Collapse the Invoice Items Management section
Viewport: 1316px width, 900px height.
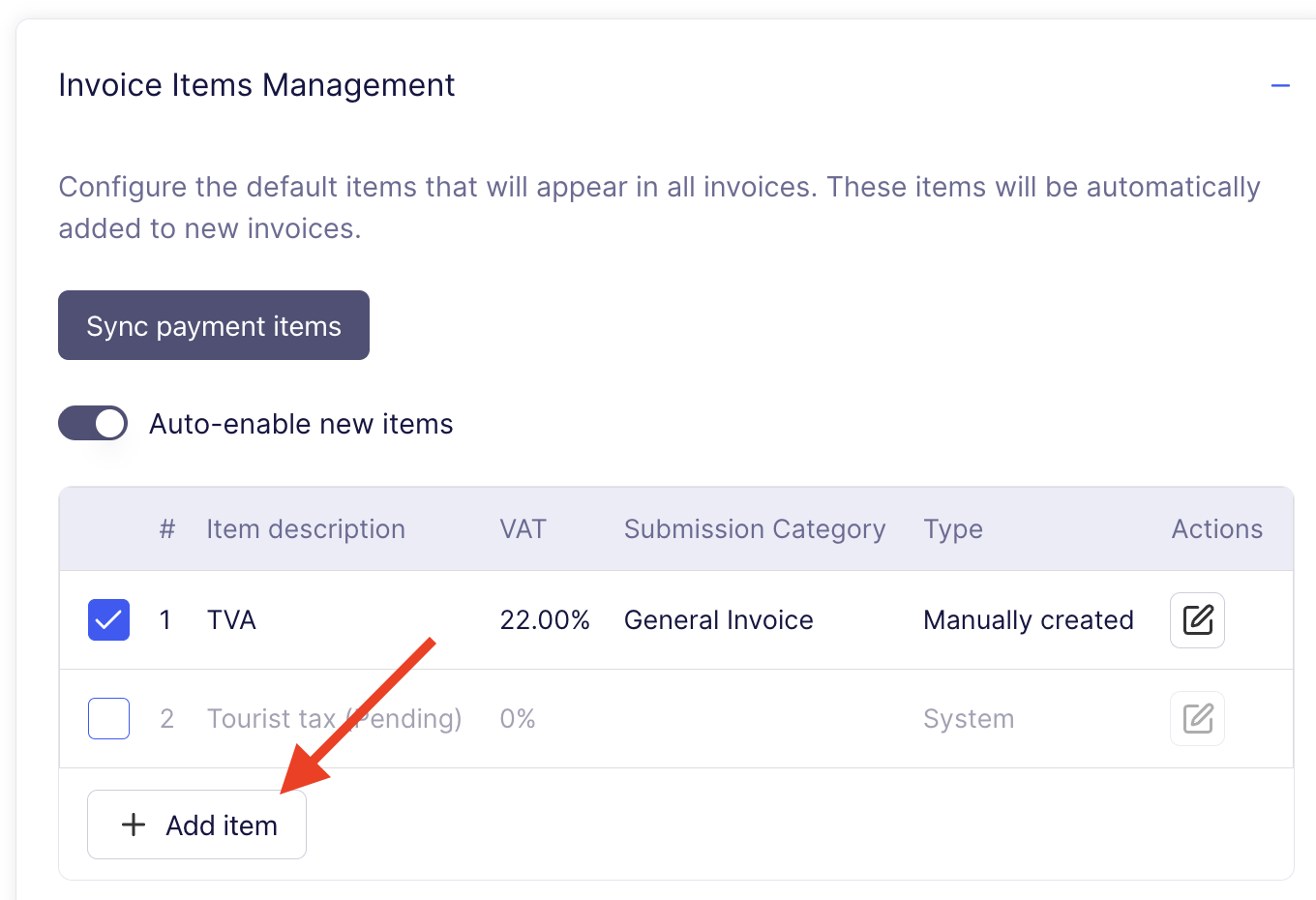pos(1280,85)
